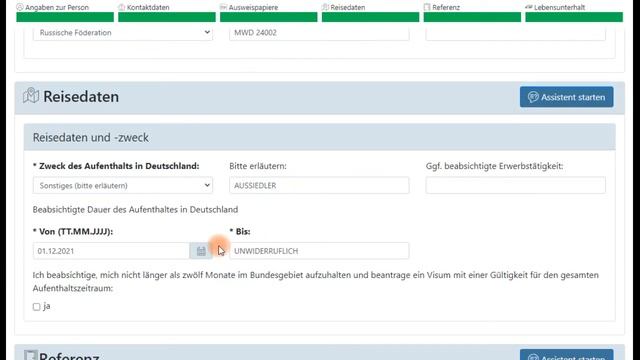Click the 'Bitte erläutern' field with AUSSIEDLER
Viewport: 640px width, 360px height.
[319, 185]
